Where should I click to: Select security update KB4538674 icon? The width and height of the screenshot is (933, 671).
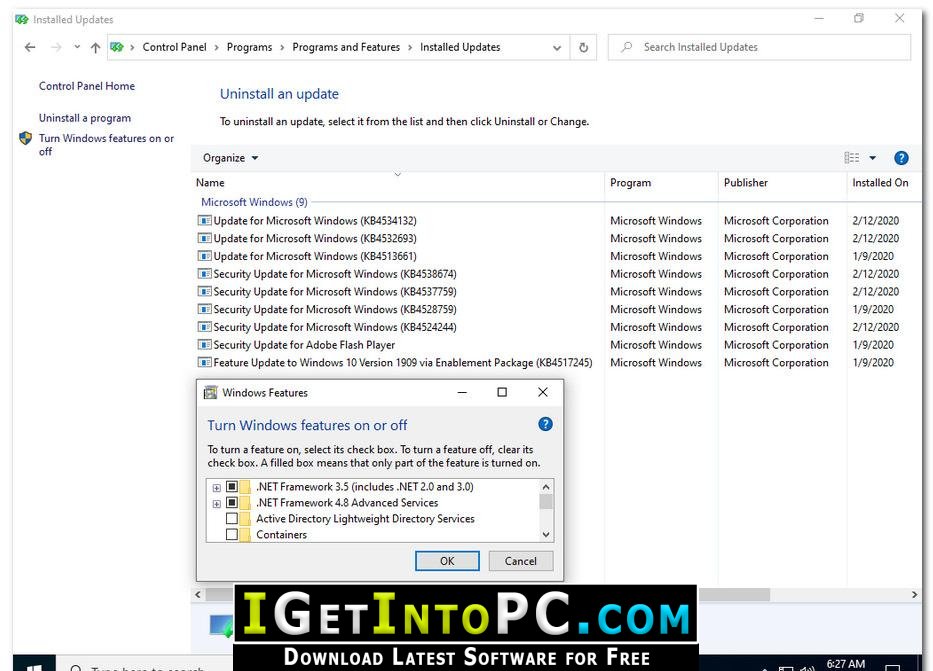pos(205,274)
